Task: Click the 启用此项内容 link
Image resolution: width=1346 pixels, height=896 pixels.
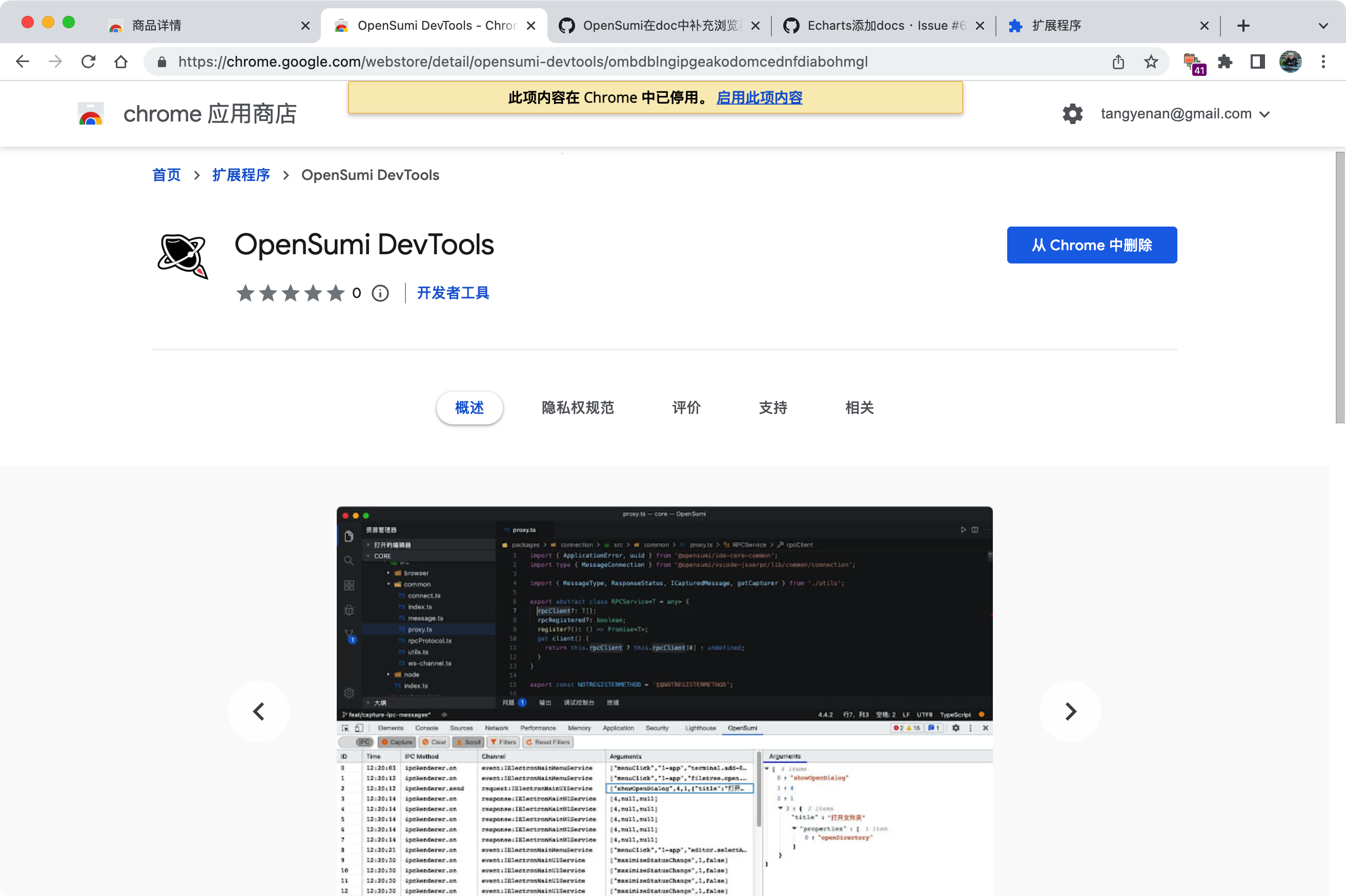Action: click(759, 98)
